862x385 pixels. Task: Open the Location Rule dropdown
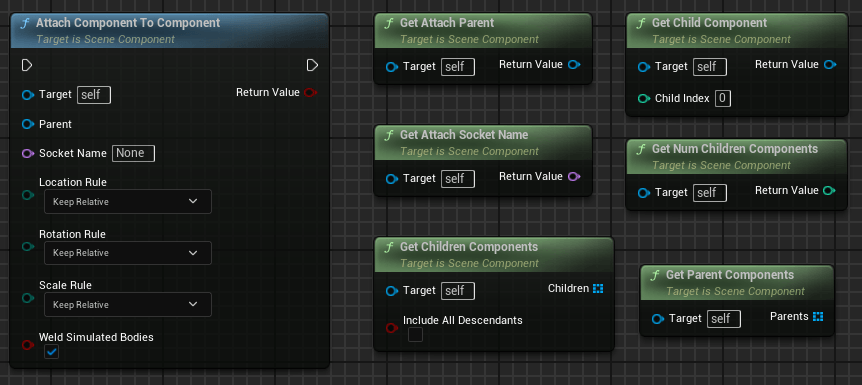pyautogui.click(x=128, y=201)
